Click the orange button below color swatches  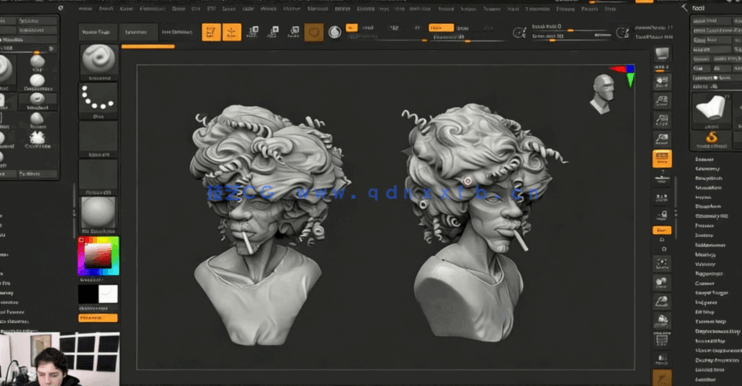point(98,318)
